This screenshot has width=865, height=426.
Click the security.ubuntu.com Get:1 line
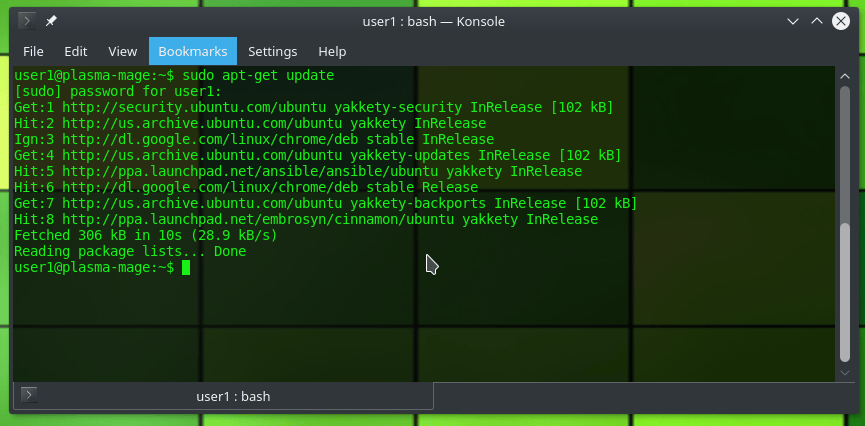[313, 107]
